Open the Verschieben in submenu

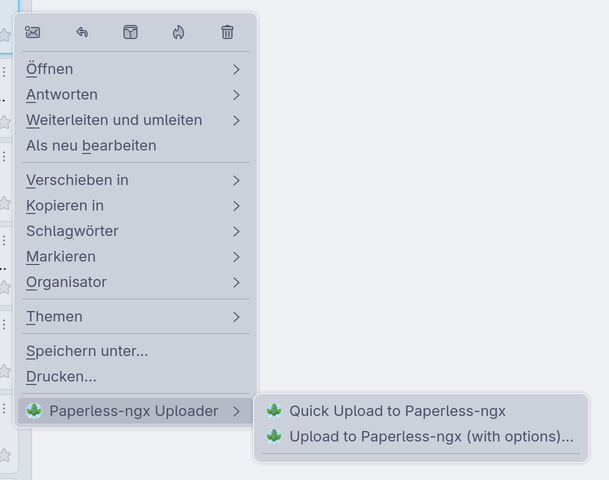[x=78, y=180]
